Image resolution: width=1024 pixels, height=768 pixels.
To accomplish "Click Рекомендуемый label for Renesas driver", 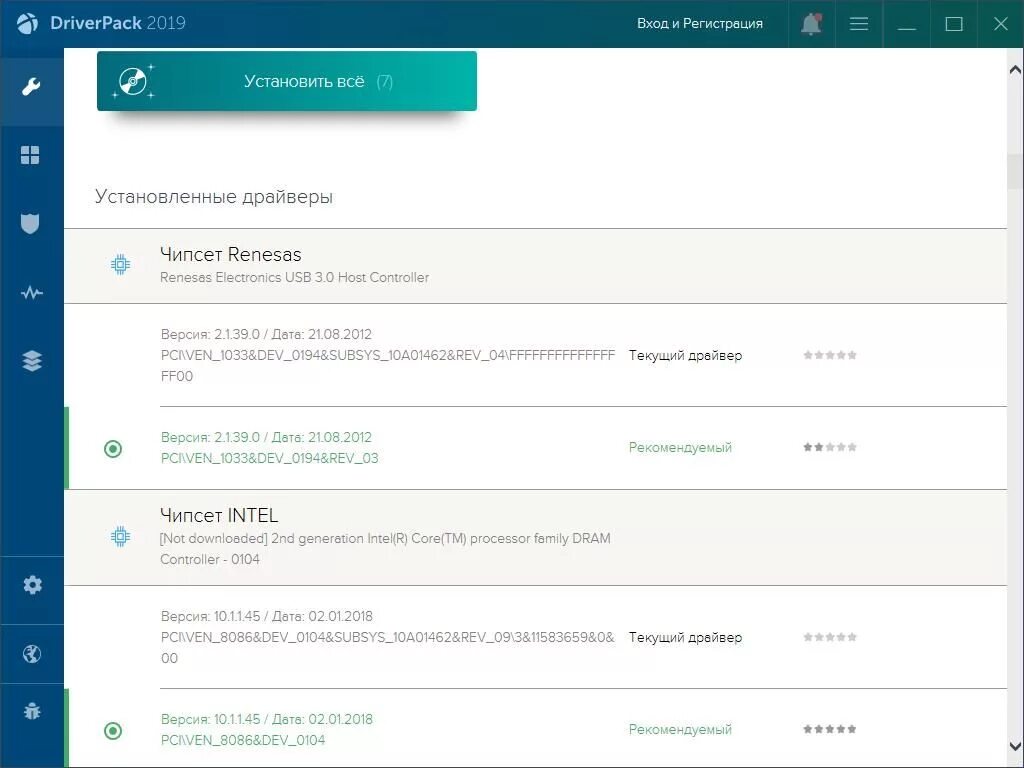I will pos(680,447).
